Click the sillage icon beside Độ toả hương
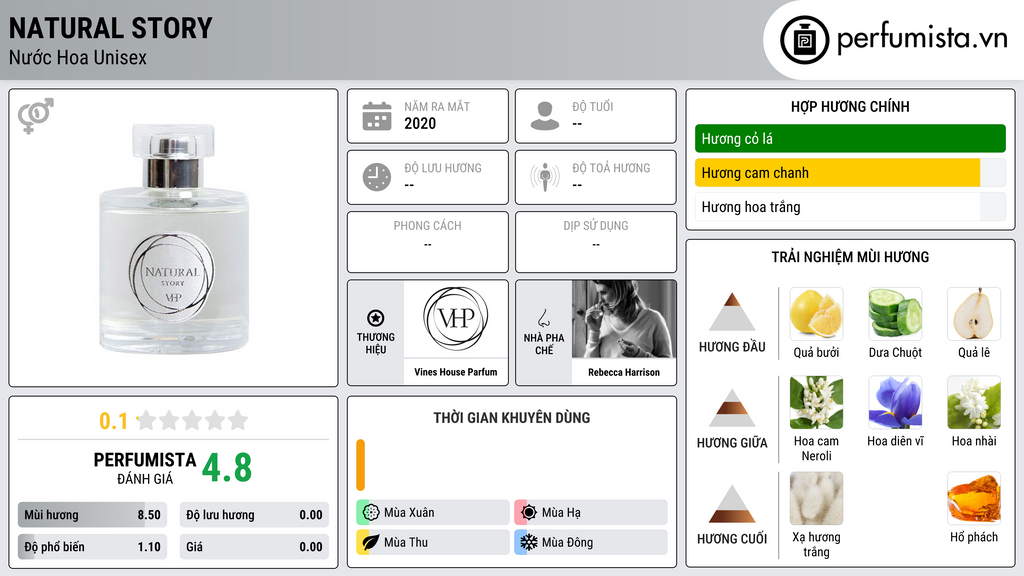1024x576 pixels. pos(545,177)
